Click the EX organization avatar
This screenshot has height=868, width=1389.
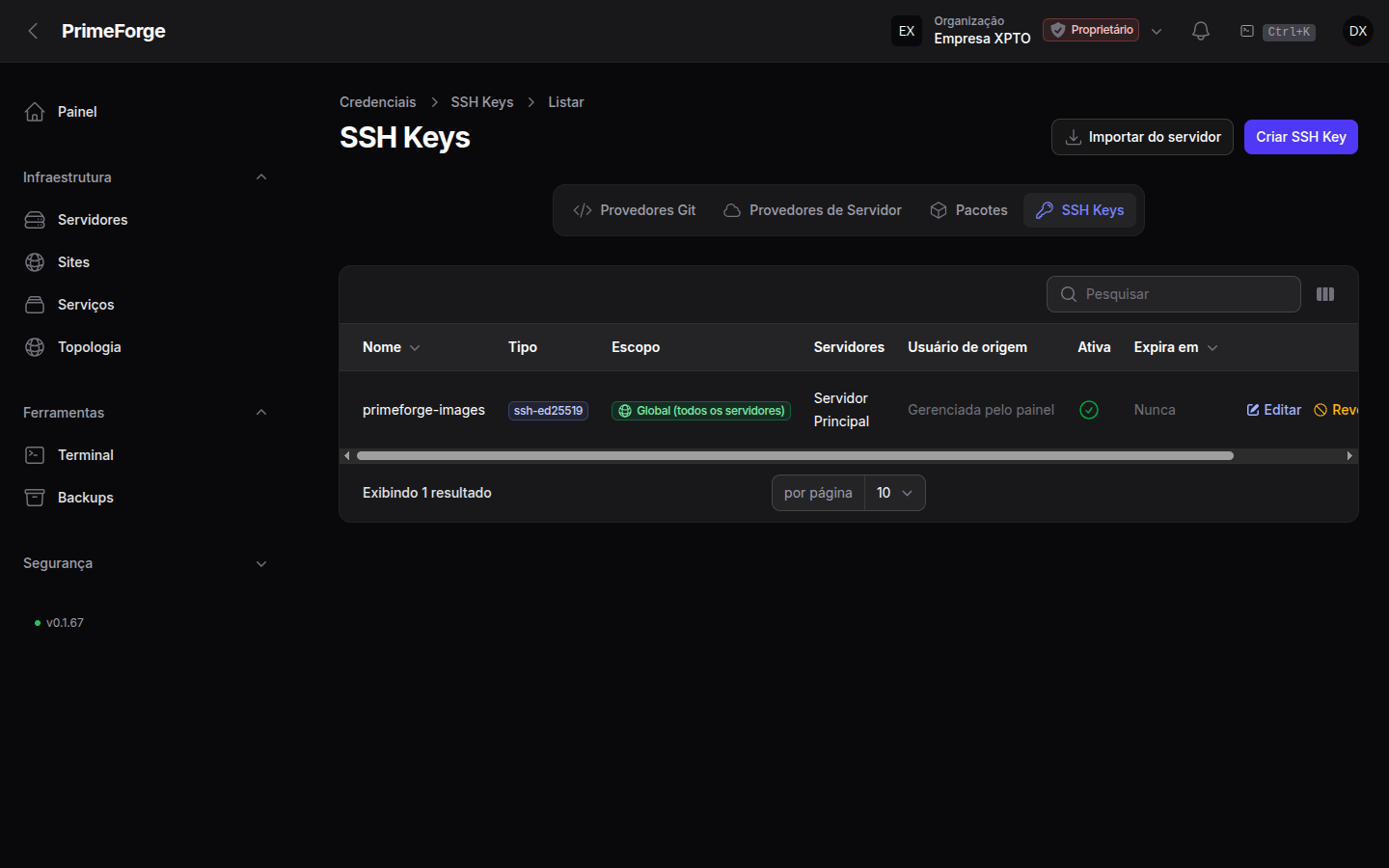point(907,31)
